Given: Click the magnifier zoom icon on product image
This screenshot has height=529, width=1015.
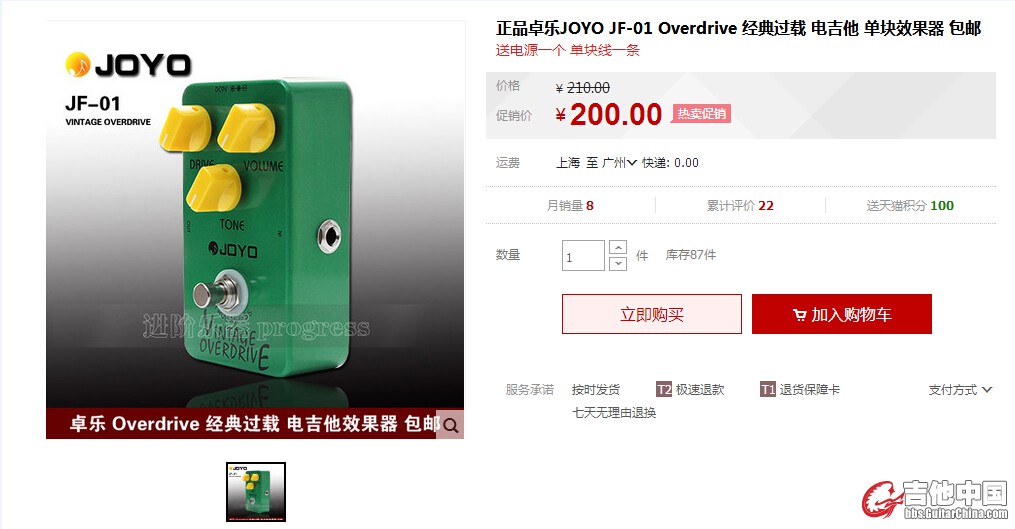Looking at the screenshot, I should coord(451,425).
